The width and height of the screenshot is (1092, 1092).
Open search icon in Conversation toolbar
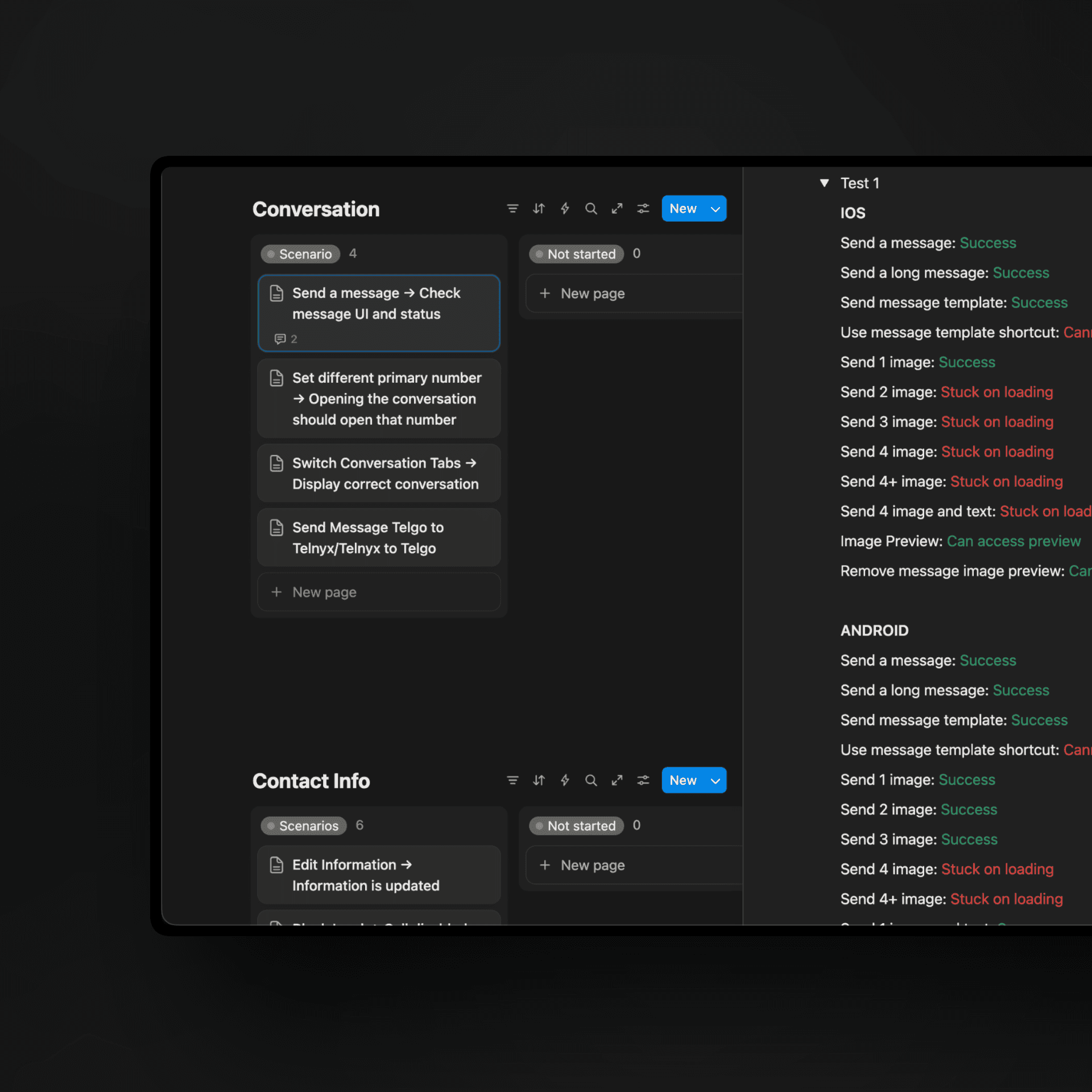[591, 209]
